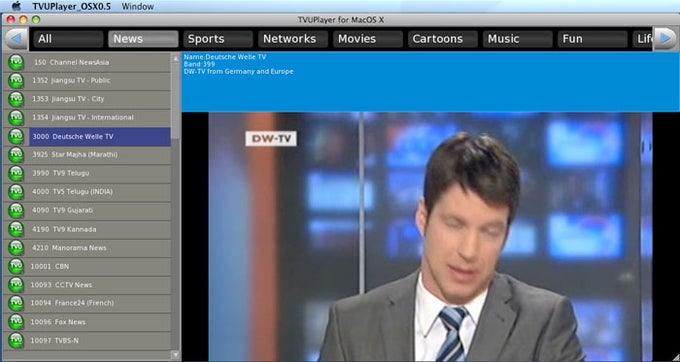The width and height of the screenshot is (680, 362).
Task: Switch to the All category tab
Action: pyautogui.click(x=68, y=39)
